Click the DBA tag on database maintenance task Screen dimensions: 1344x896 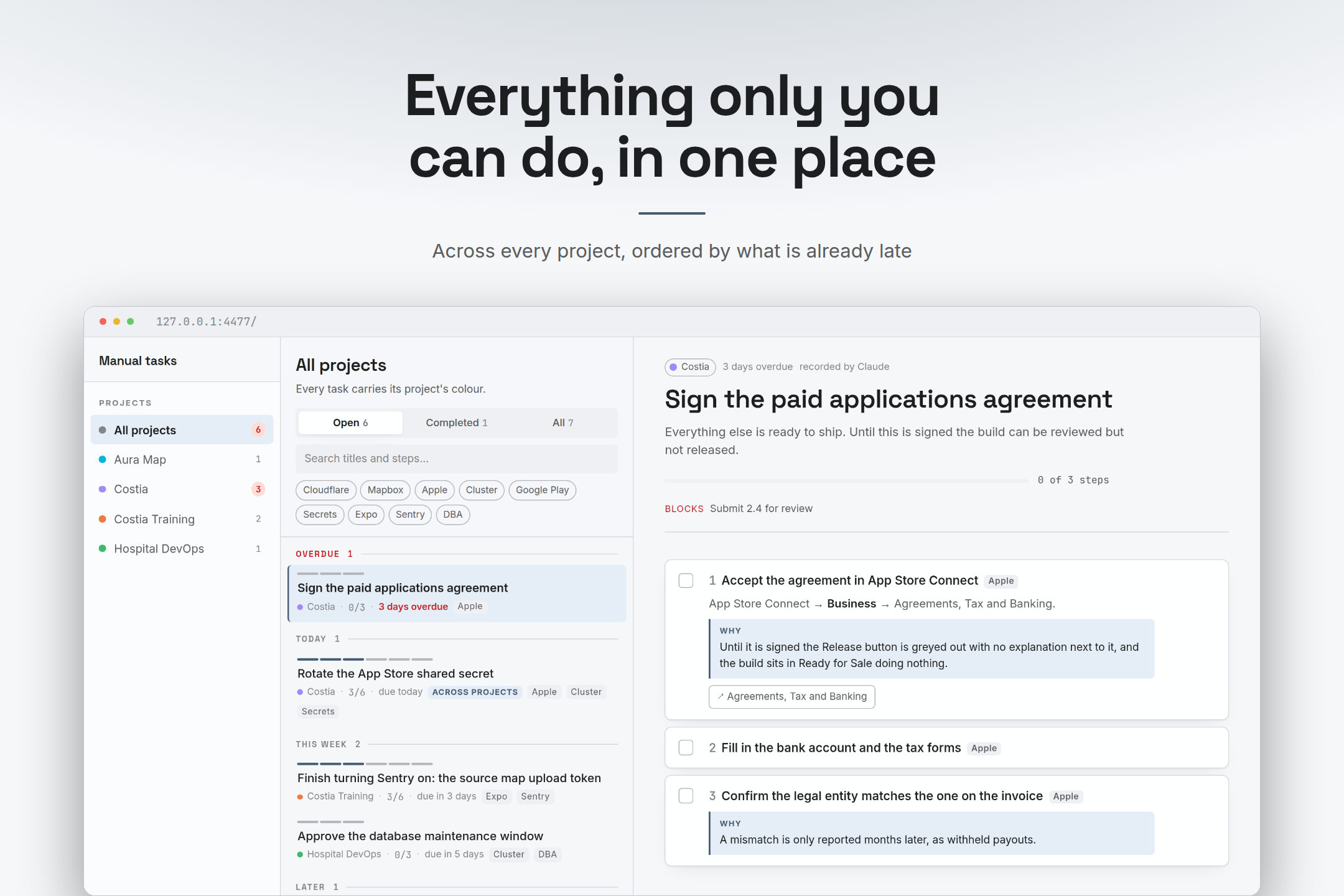pos(548,854)
